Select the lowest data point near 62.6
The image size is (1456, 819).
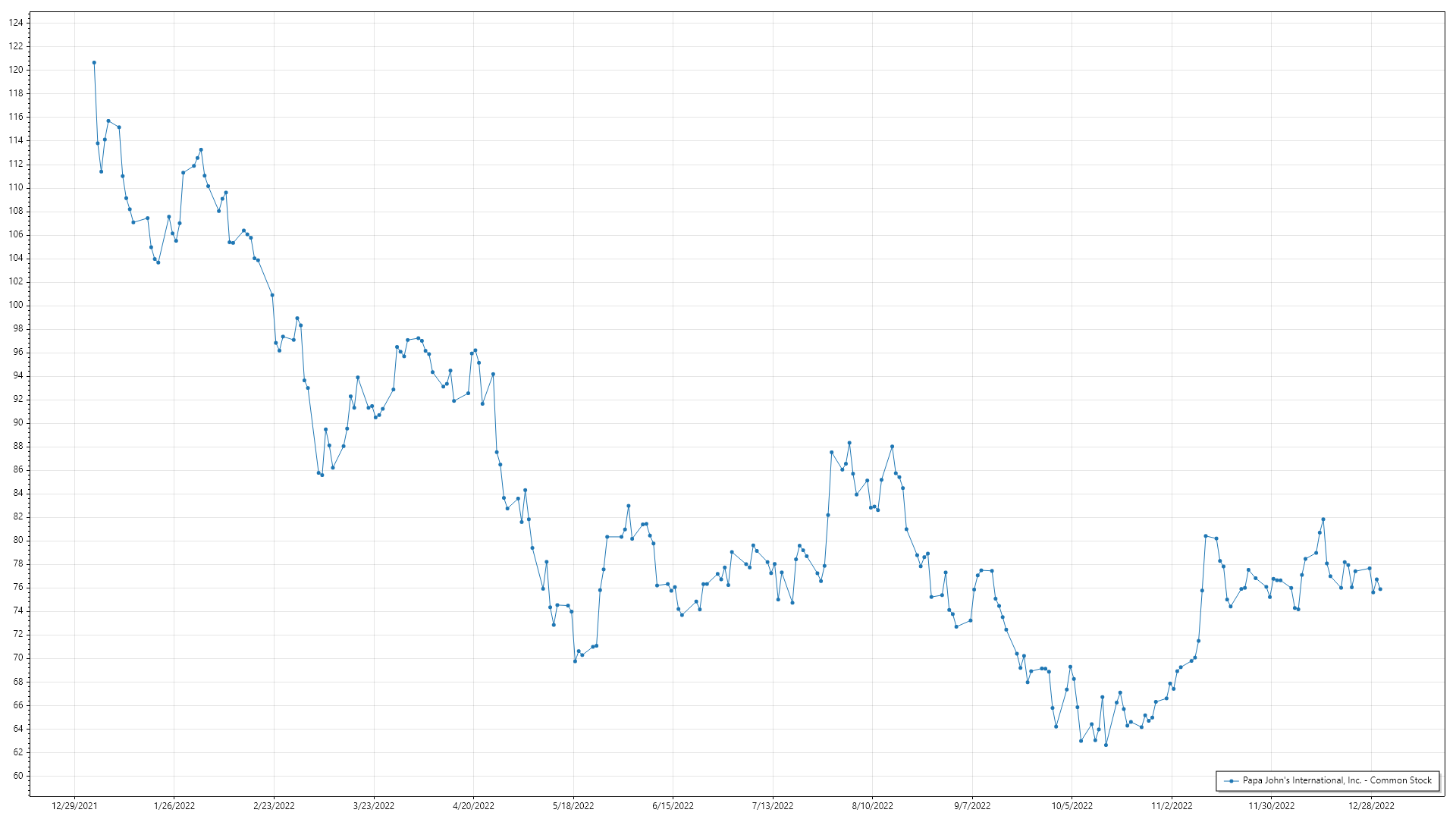click(1106, 745)
